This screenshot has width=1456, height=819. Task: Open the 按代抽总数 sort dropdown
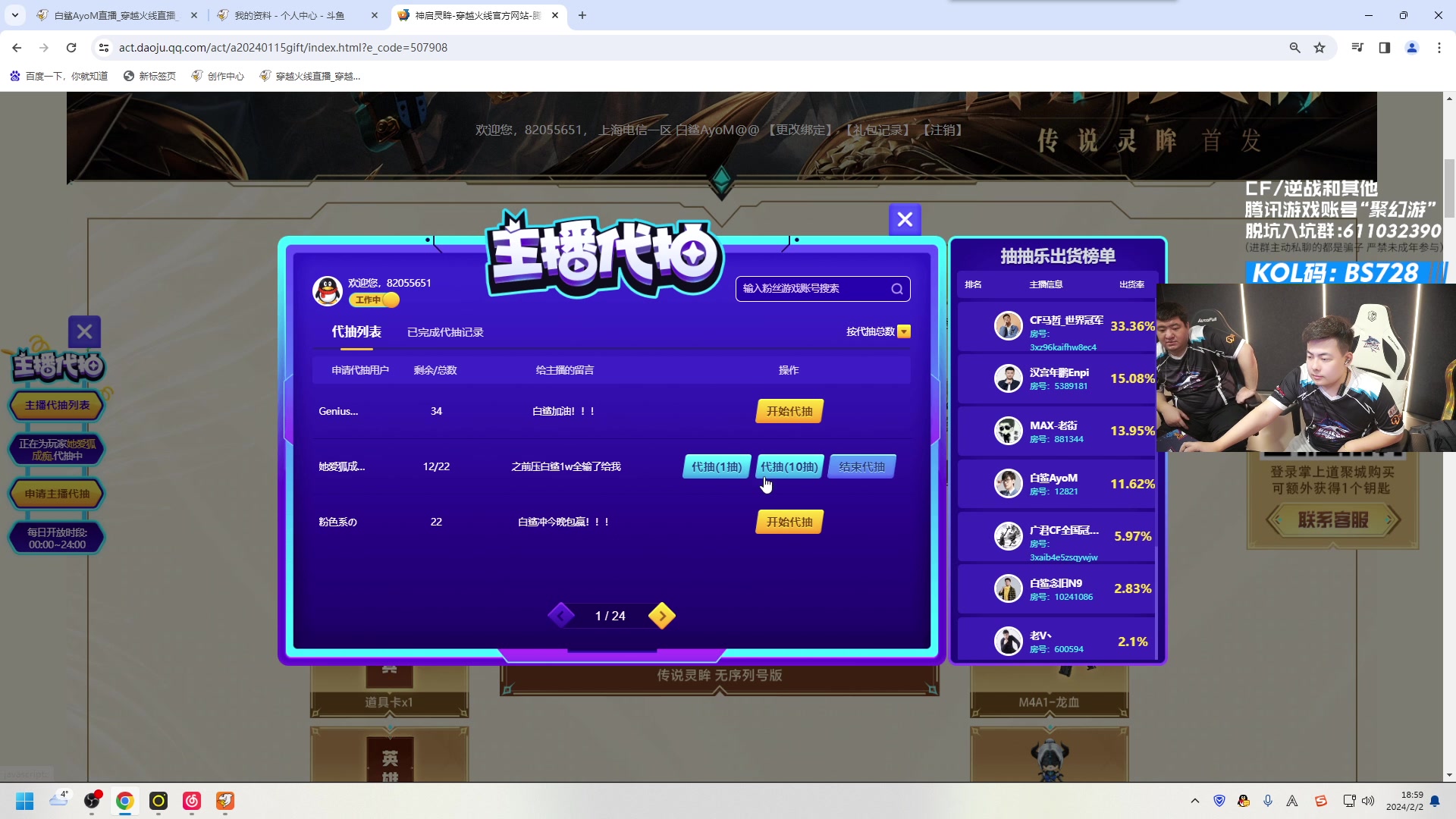point(904,331)
